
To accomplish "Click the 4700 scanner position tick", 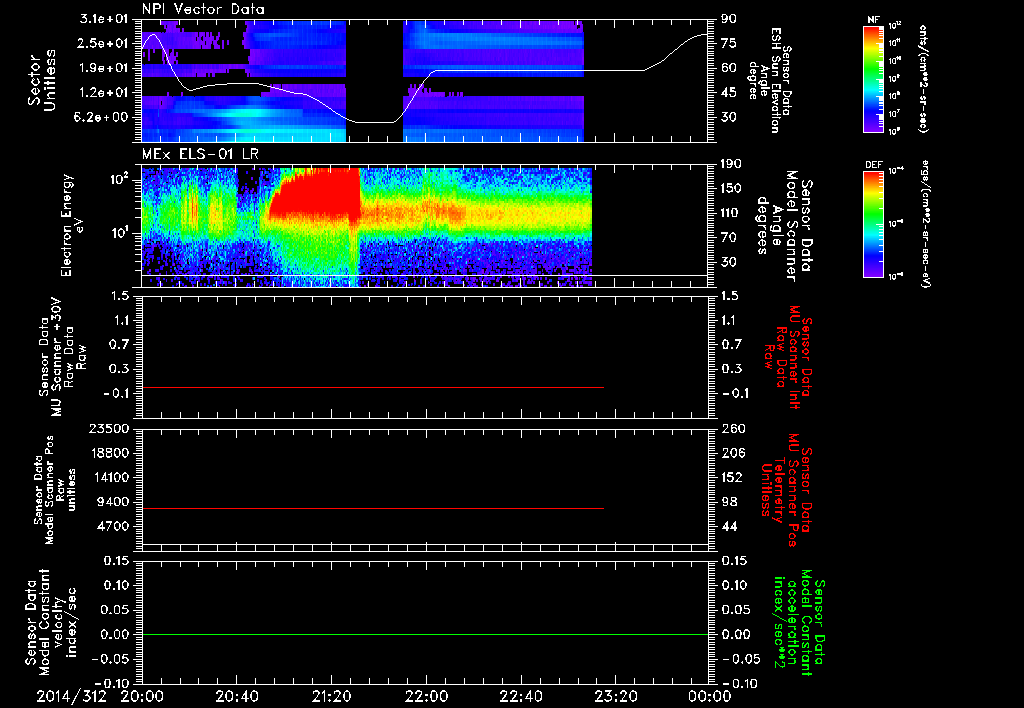I will click(112, 526).
